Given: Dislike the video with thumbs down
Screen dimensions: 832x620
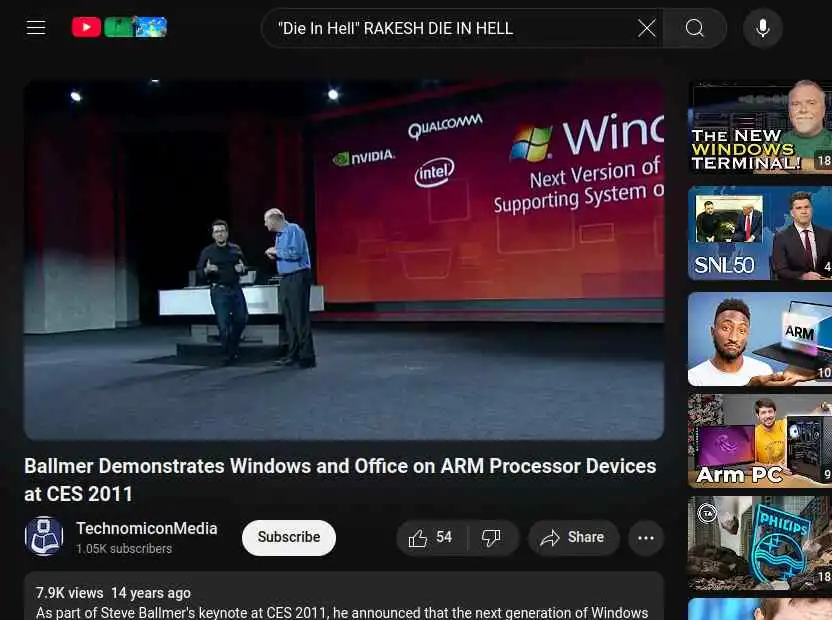Looking at the screenshot, I should [492, 538].
